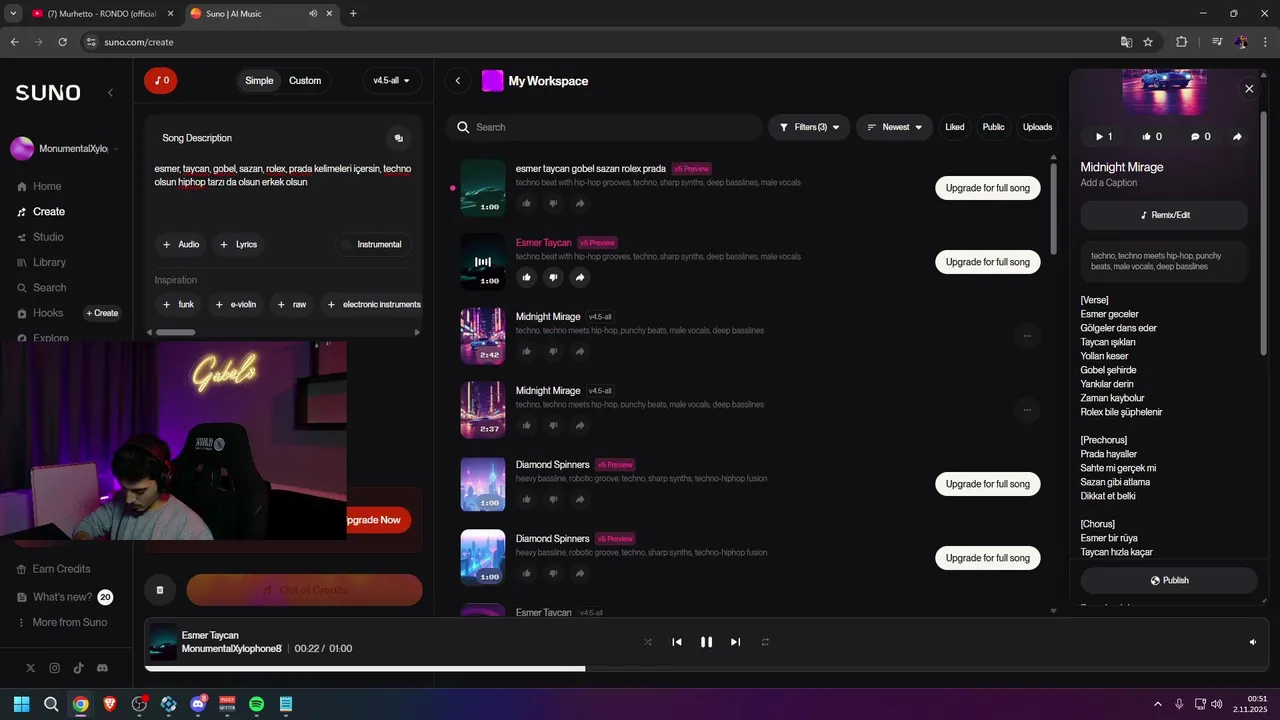Open the Newest sort dropdown
Image resolution: width=1280 pixels, height=720 pixels.
[894, 127]
